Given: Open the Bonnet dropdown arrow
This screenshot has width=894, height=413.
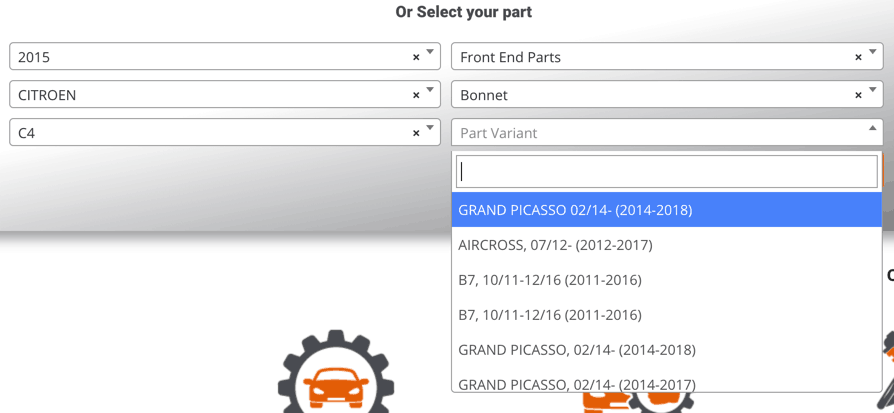Looking at the screenshot, I should pos(872,90).
